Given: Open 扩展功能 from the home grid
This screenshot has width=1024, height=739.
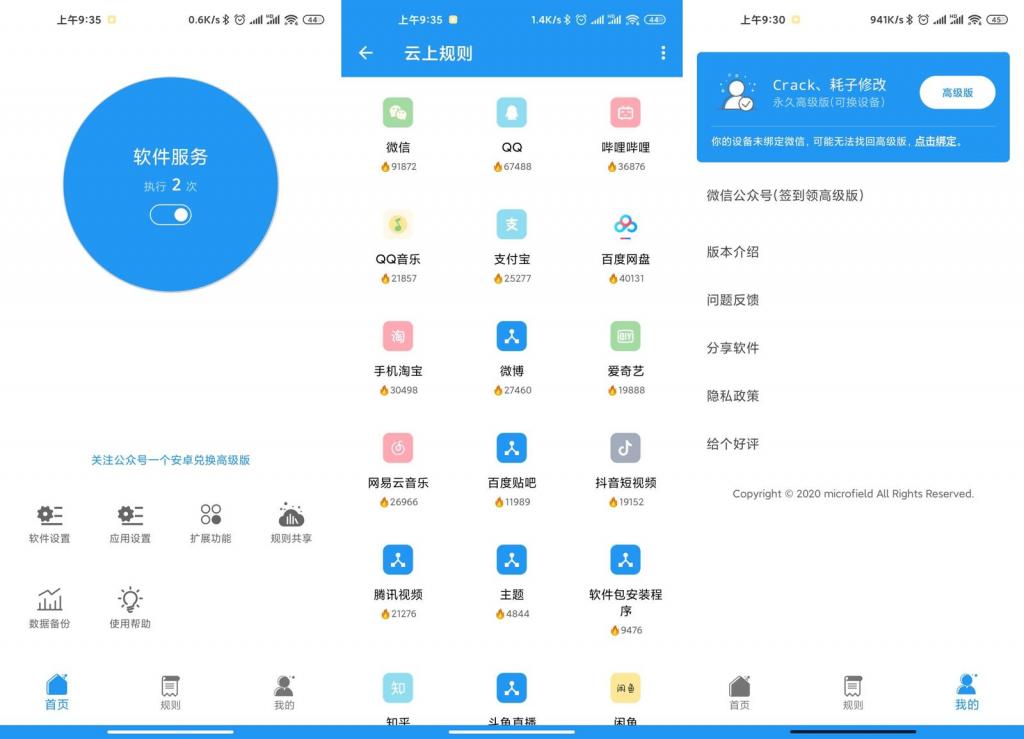Looking at the screenshot, I should 209,515.
